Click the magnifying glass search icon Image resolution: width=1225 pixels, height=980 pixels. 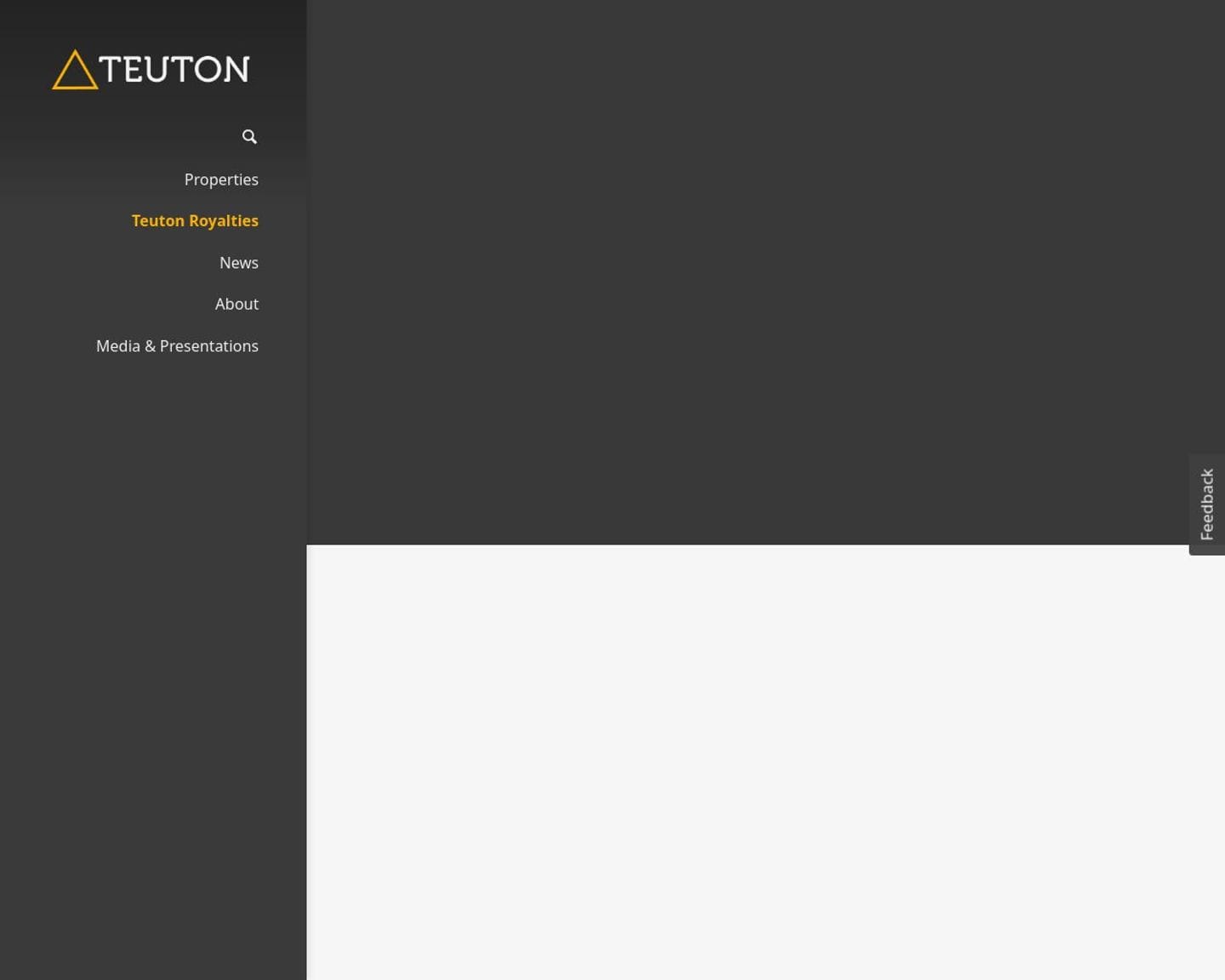point(249,137)
